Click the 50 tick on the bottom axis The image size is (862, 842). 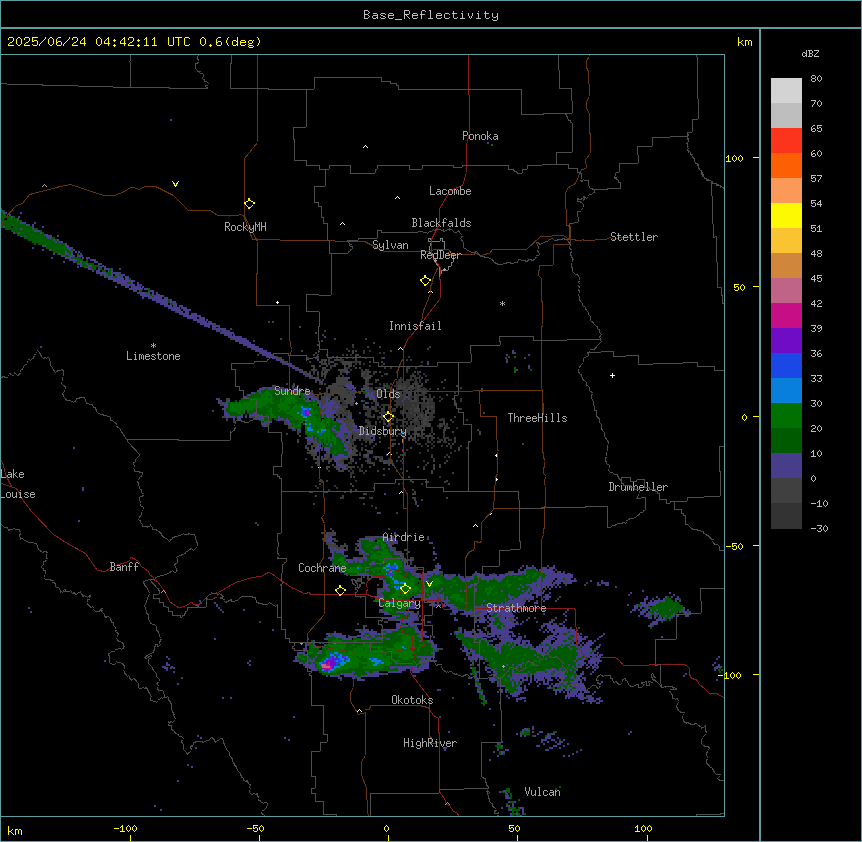pos(514,828)
